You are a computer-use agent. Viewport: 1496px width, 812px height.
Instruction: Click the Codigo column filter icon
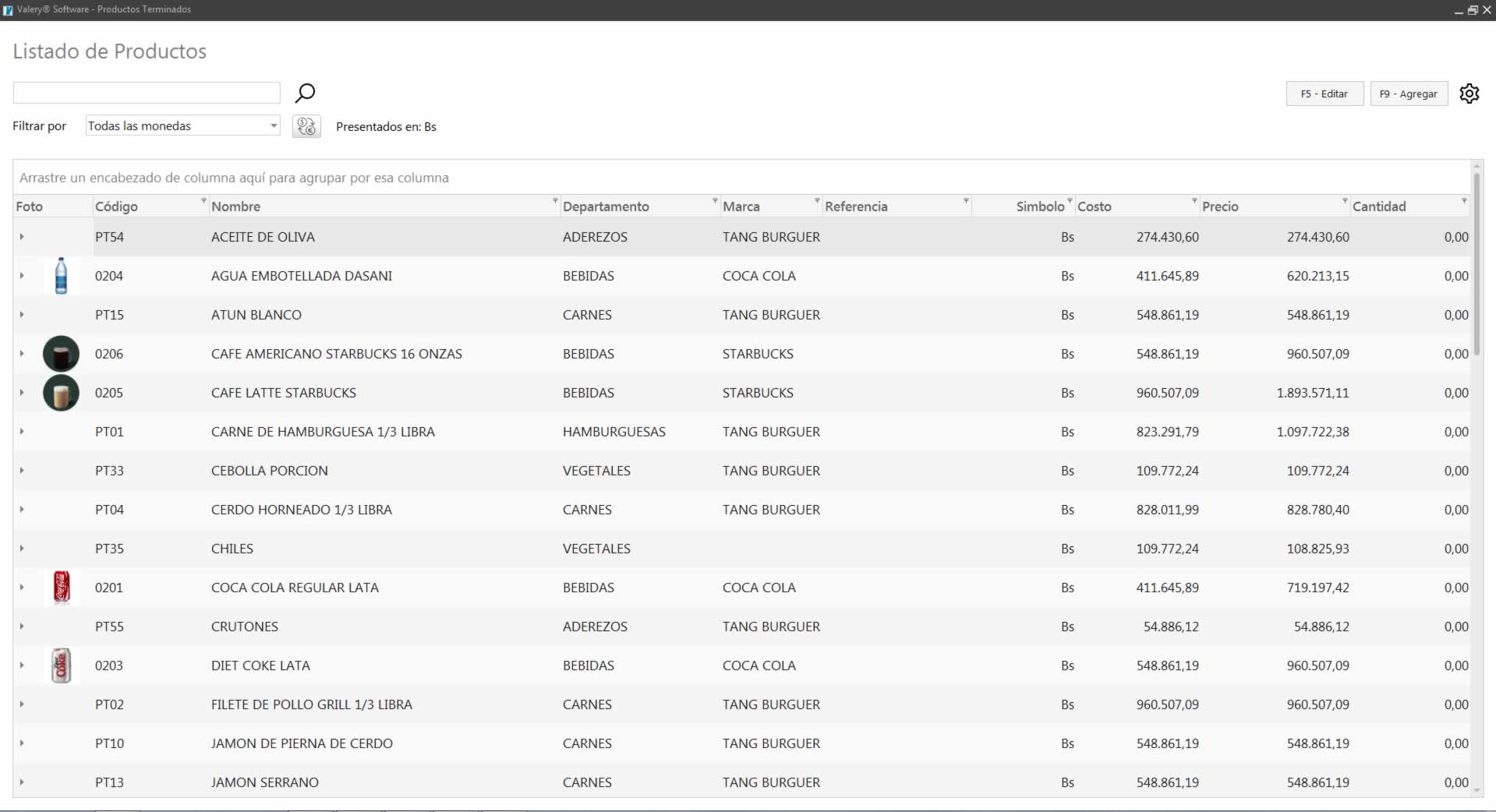(x=204, y=201)
